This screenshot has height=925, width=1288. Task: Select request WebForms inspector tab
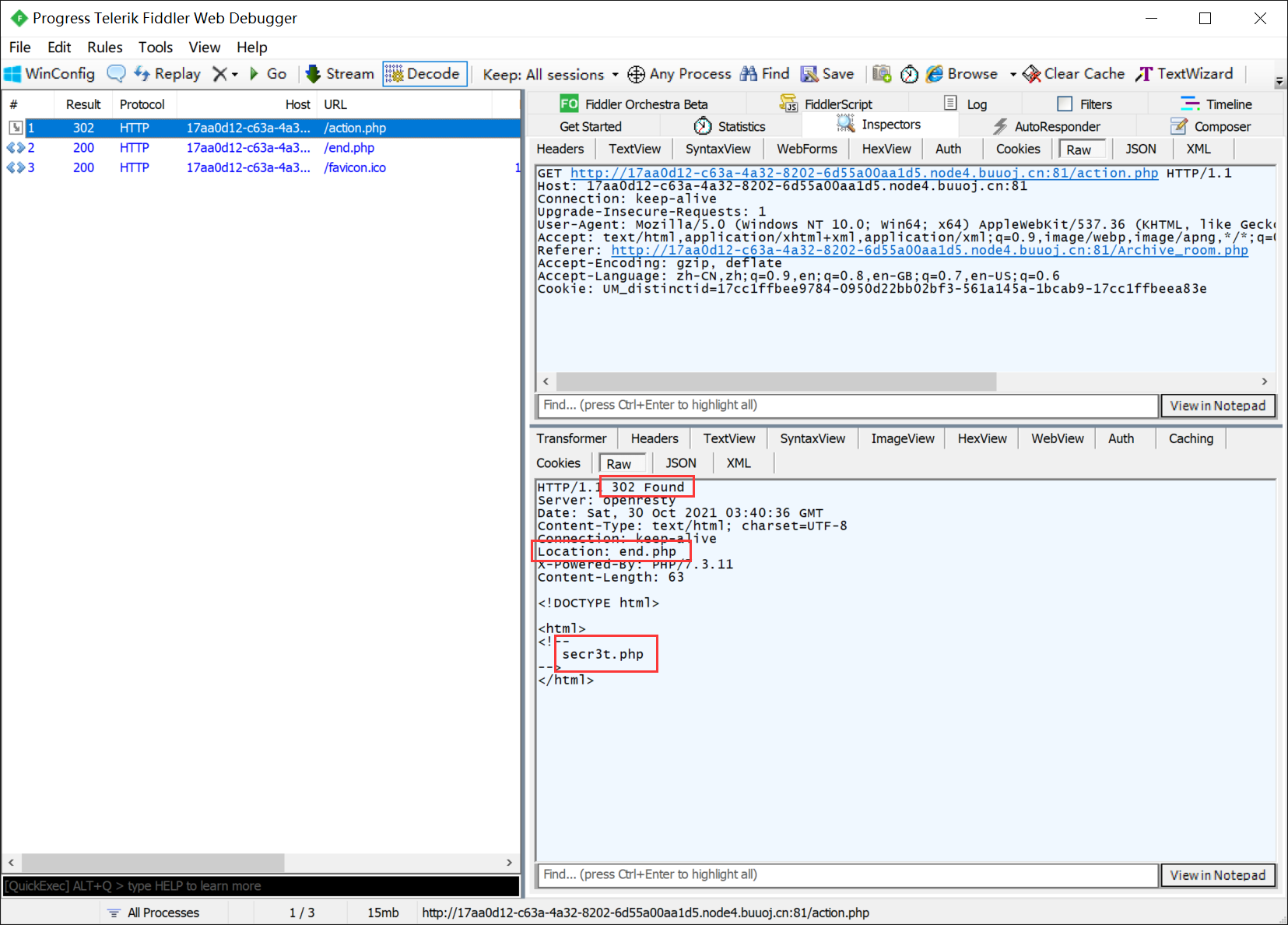tap(807, 149)
